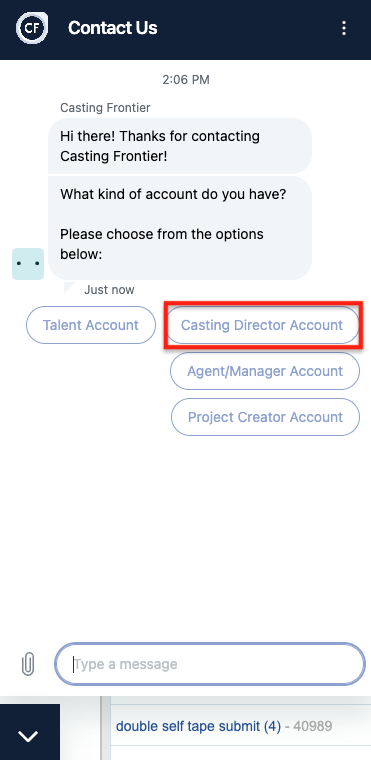Focus the Type a message field
Image resolution: width=371 pixels, height=760 pixels.
coord(210,664)
